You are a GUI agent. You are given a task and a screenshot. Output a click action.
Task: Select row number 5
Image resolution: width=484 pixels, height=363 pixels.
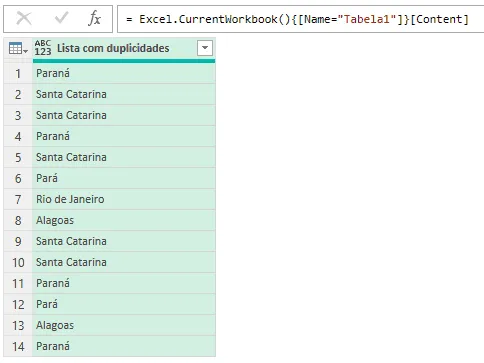pyautogui.click(x=18, y=157)
